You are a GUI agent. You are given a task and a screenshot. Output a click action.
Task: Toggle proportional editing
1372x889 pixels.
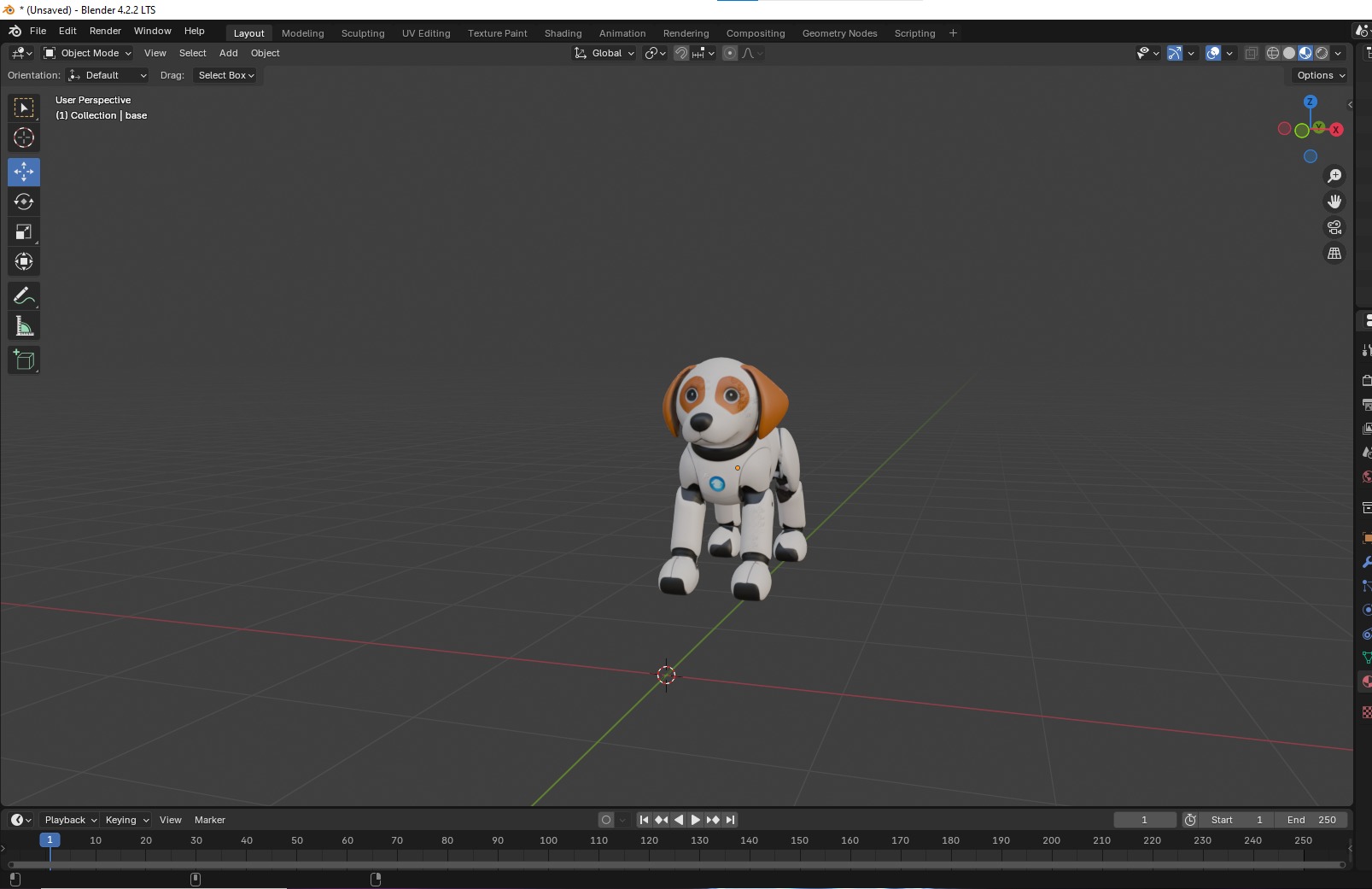point(730,53)
